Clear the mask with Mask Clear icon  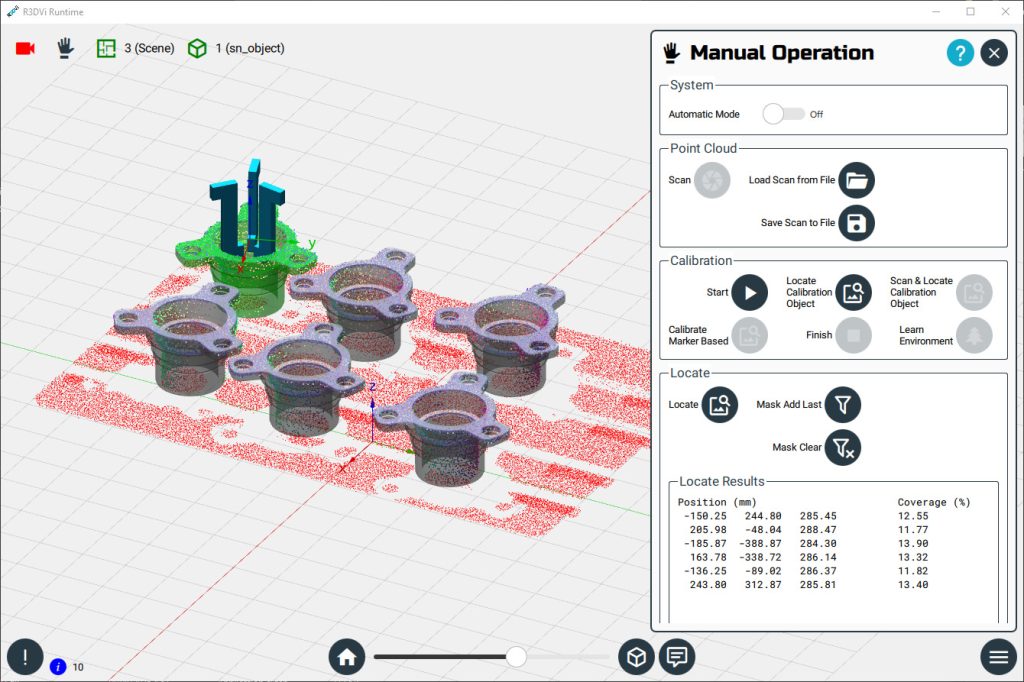click(x=842, y=448)
